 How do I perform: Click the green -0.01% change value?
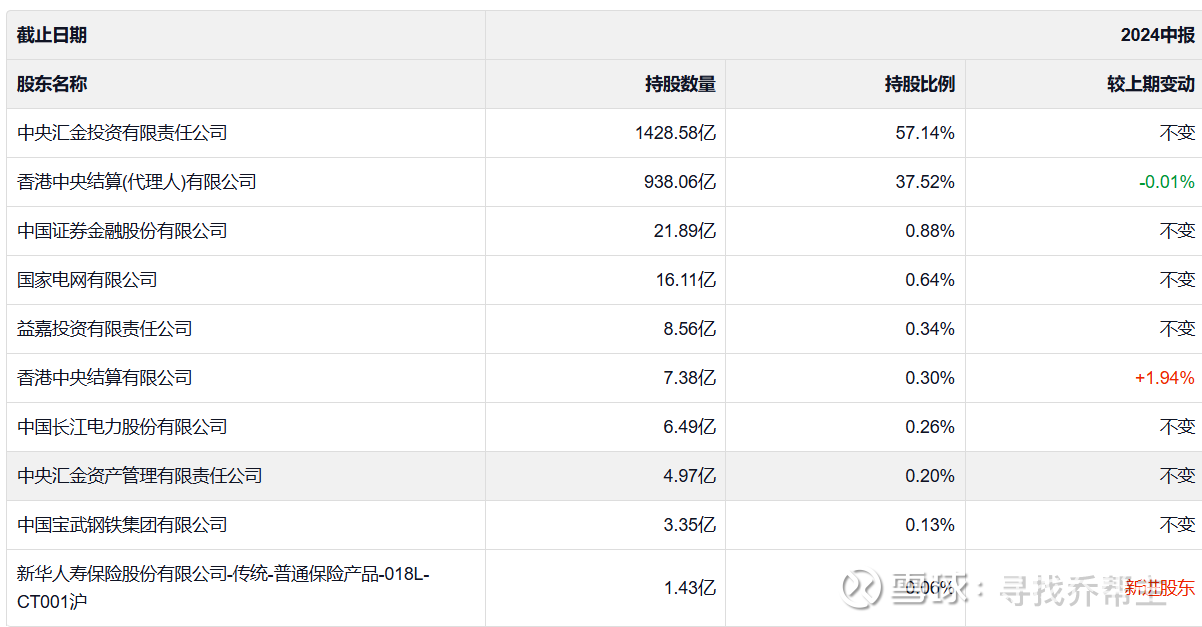tap(1166, 182)
